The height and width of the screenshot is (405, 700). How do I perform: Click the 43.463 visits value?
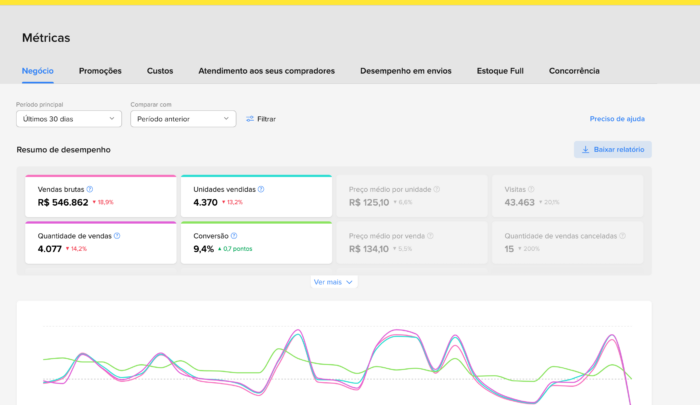tap(519, 202)
